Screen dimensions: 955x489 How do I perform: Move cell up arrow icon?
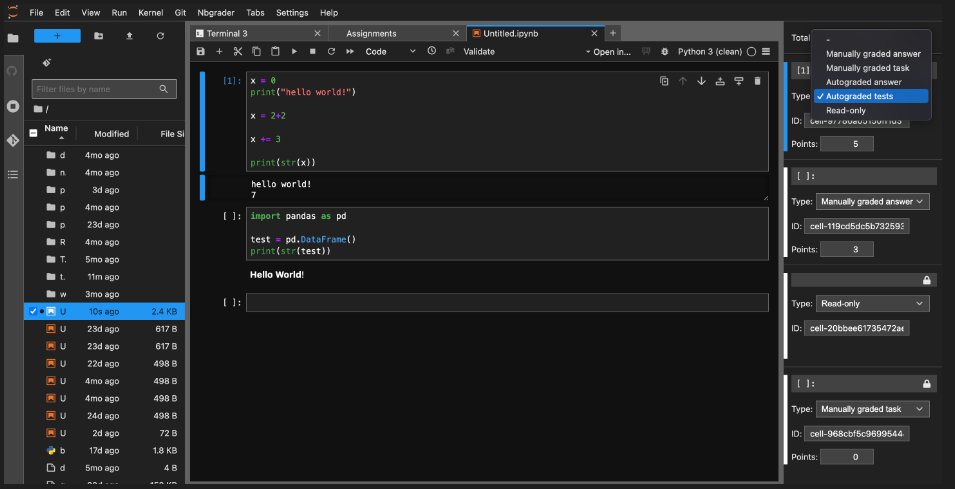click(x=683, y=81)
